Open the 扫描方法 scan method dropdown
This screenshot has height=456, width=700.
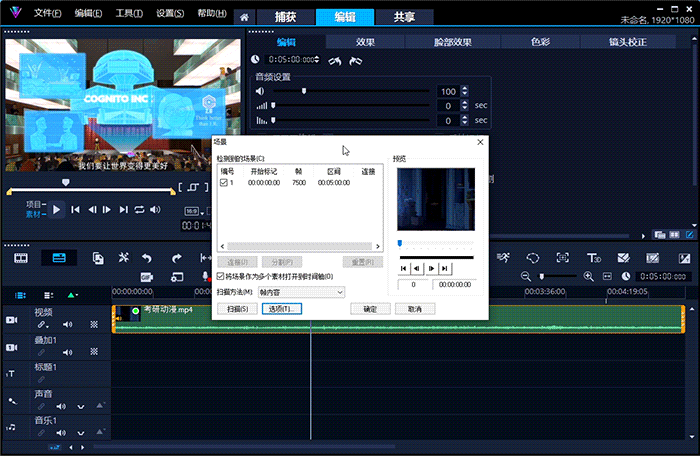300,291
